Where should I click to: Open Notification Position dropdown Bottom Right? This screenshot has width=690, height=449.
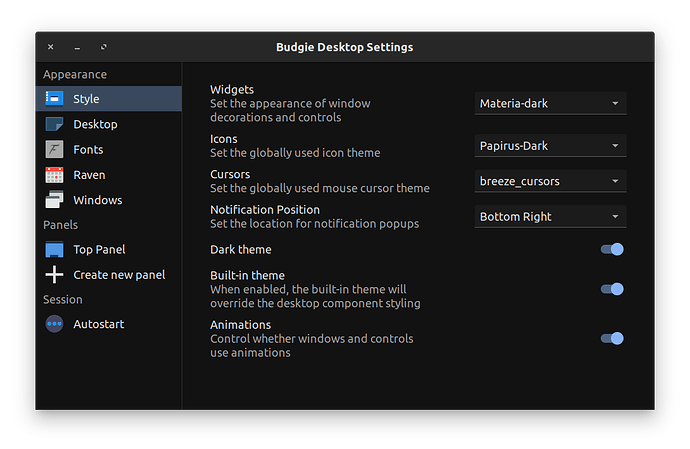(551, 217)
